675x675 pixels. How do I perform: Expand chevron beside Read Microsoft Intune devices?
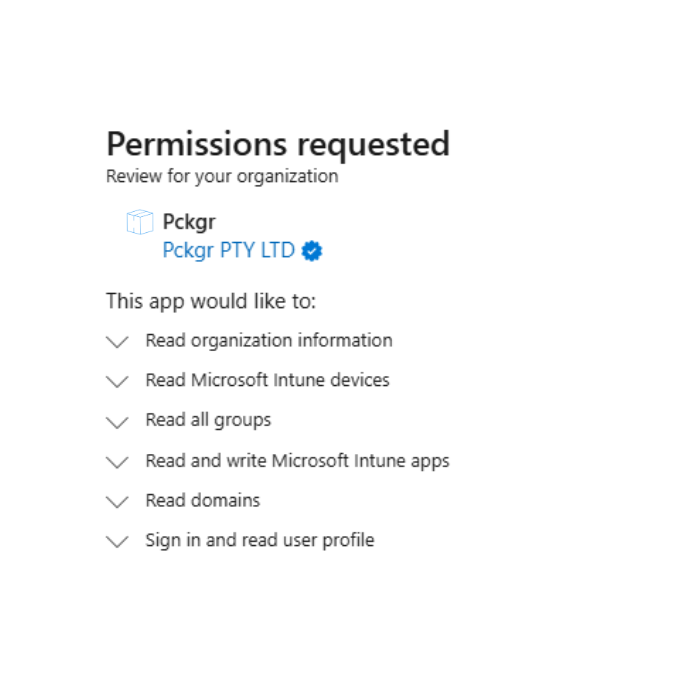point(117,382)
